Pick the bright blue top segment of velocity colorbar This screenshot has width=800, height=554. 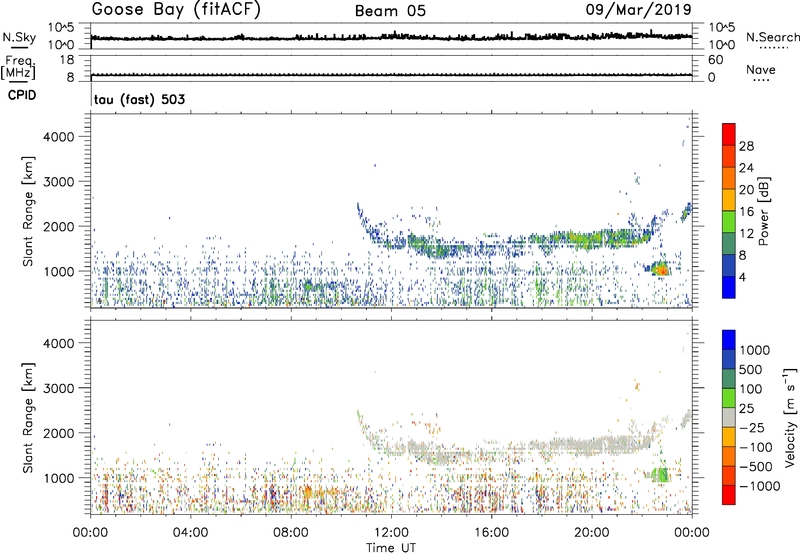pyautogui.click(x=729, y=340)
